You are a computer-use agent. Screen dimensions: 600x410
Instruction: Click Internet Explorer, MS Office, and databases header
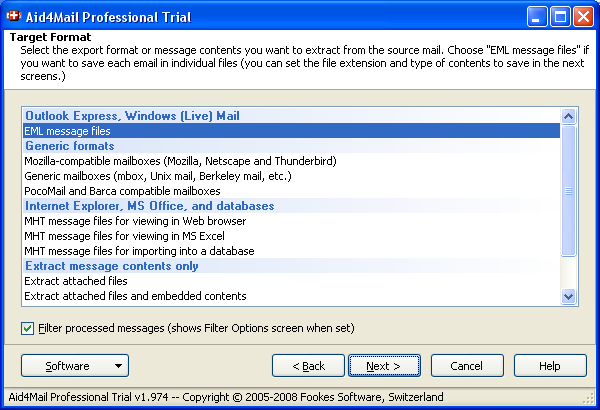pos(292,206)
